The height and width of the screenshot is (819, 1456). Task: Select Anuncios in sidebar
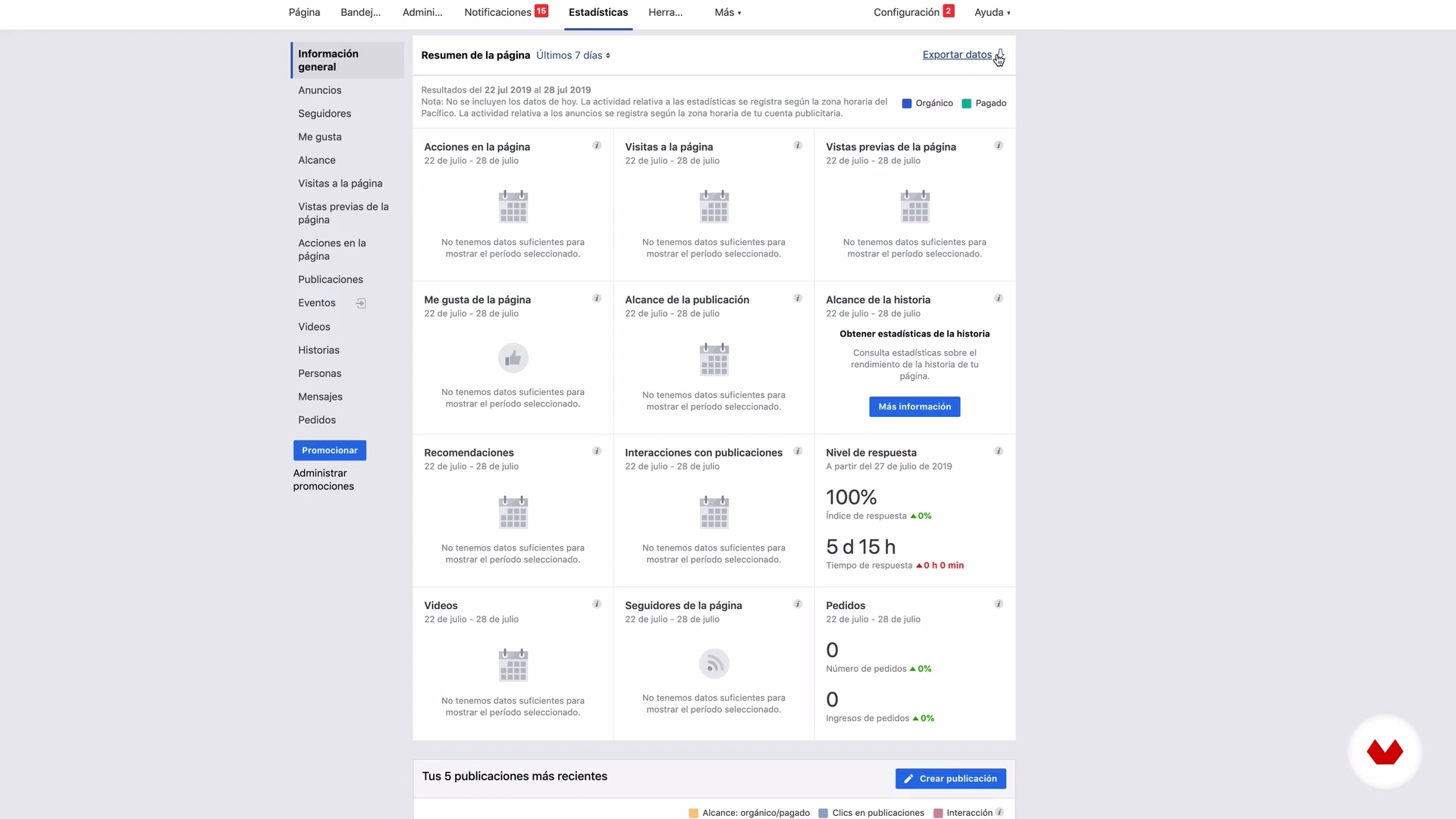coord(320,90)
